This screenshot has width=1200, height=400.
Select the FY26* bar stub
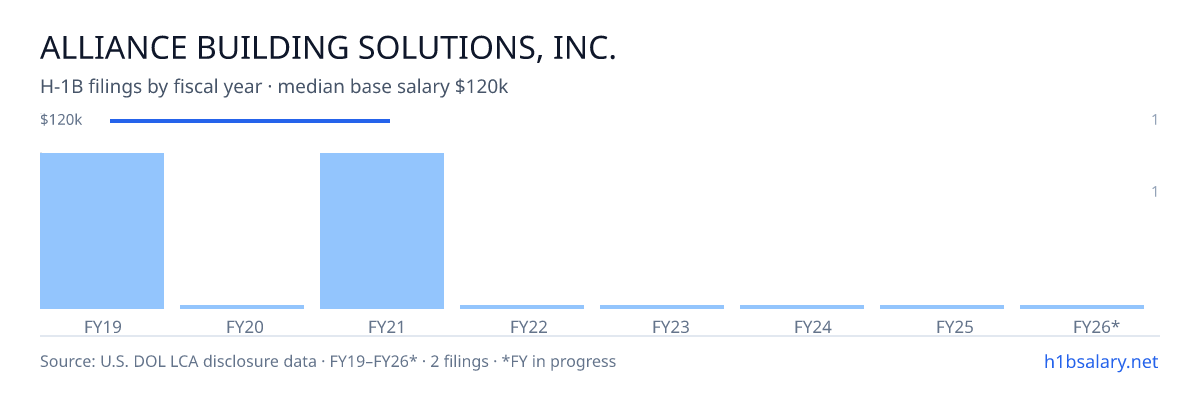pos(1082,307)
